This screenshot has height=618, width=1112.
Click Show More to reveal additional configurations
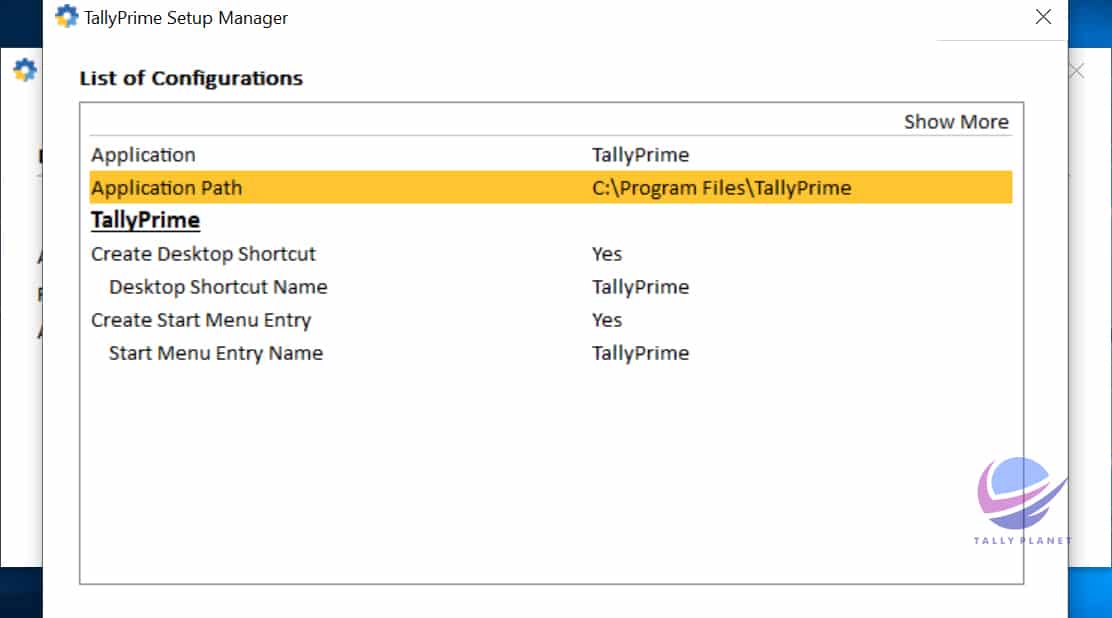(x=956, y=121)
